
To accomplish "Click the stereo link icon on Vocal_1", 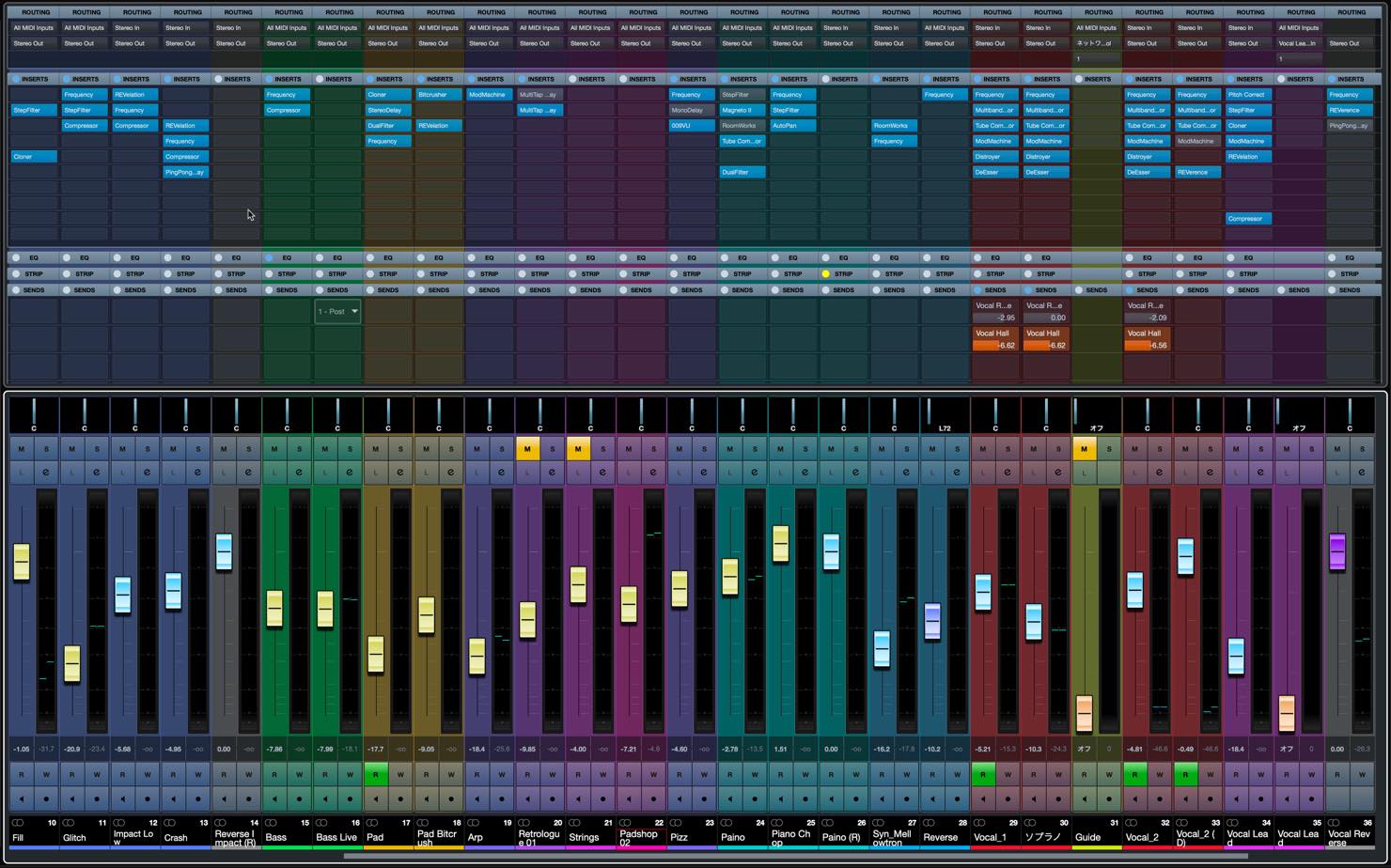I will (x=977, y=823).
